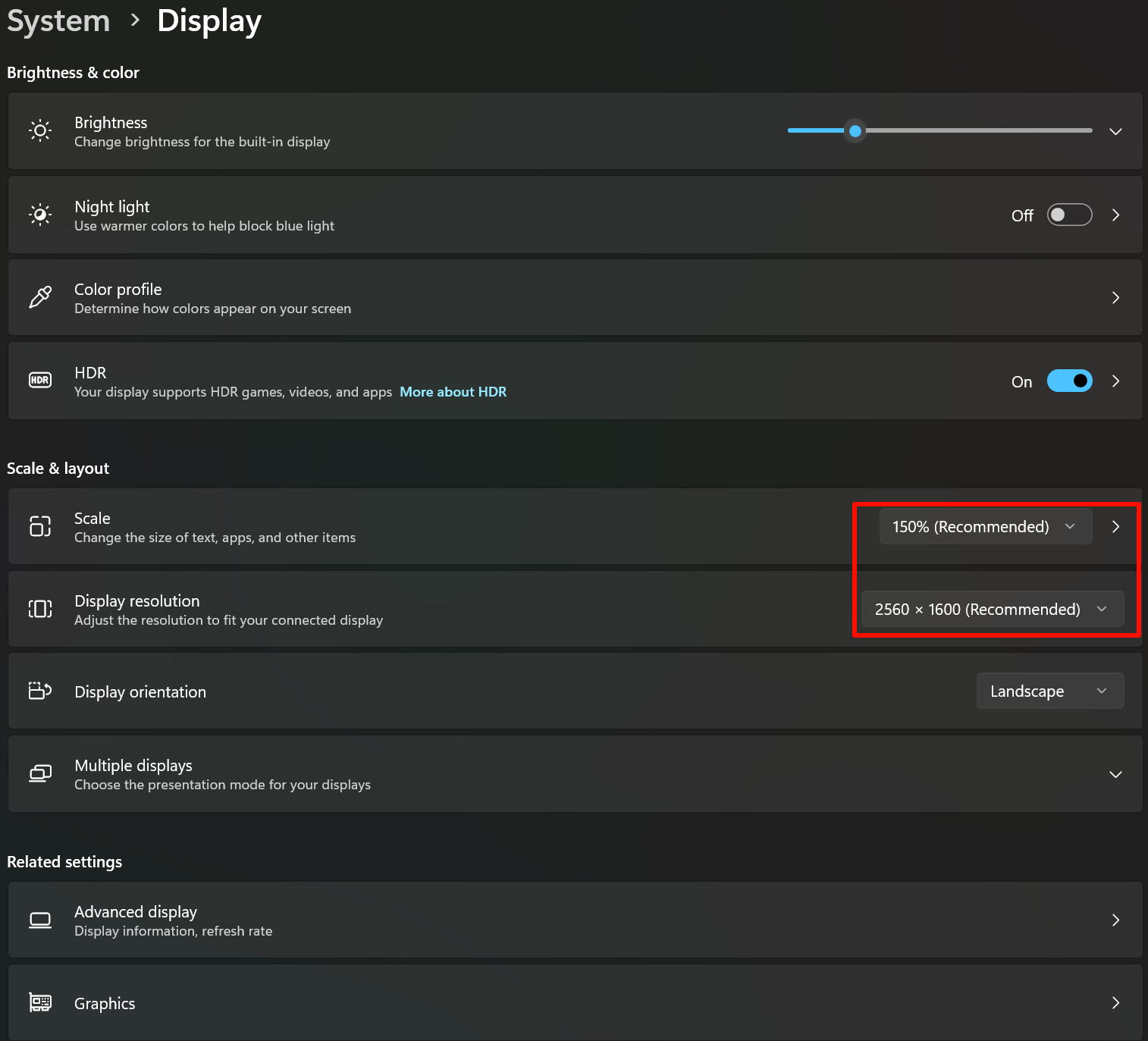Click the Display resolution icon
Screen dimensions: 1148x1041
(x=40, y=609)
